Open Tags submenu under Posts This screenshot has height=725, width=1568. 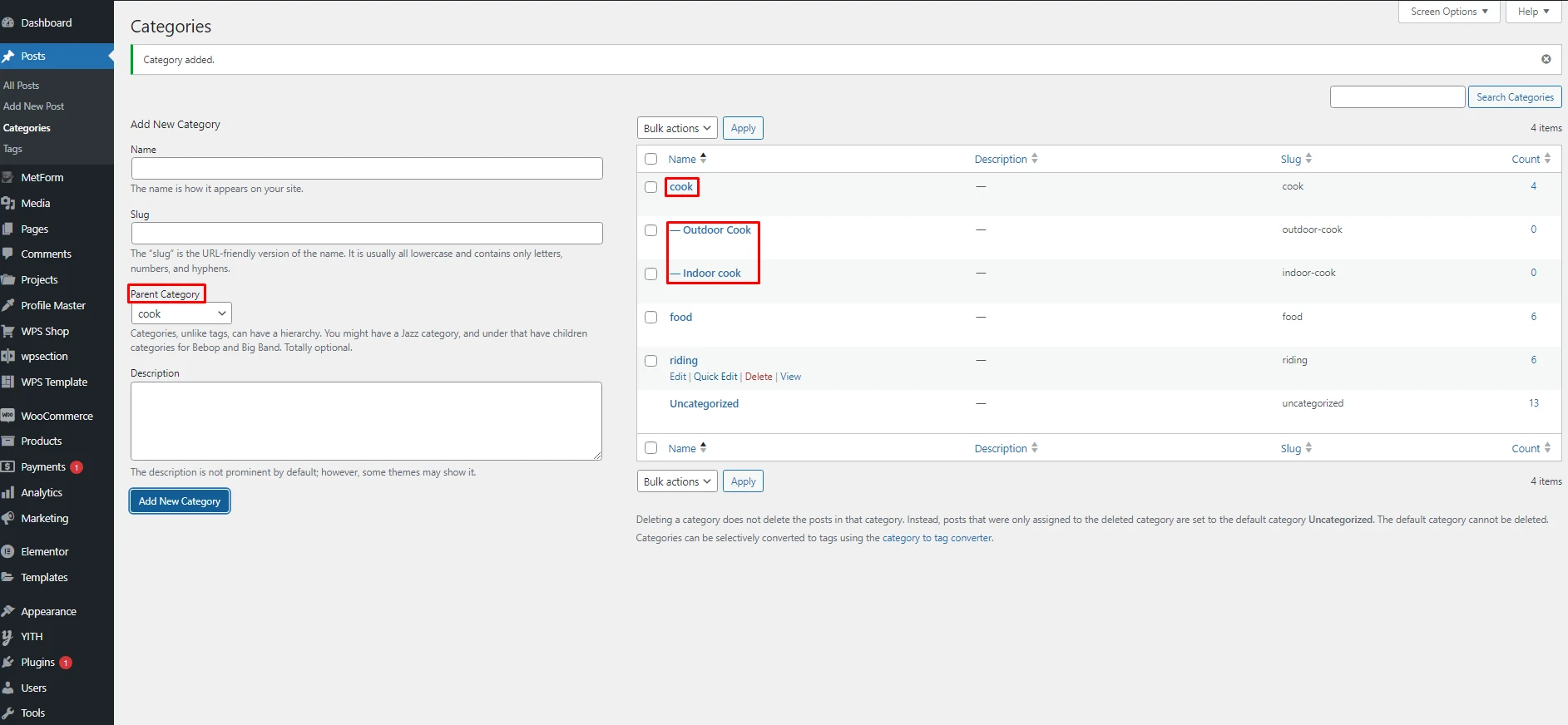coord(13,149)
